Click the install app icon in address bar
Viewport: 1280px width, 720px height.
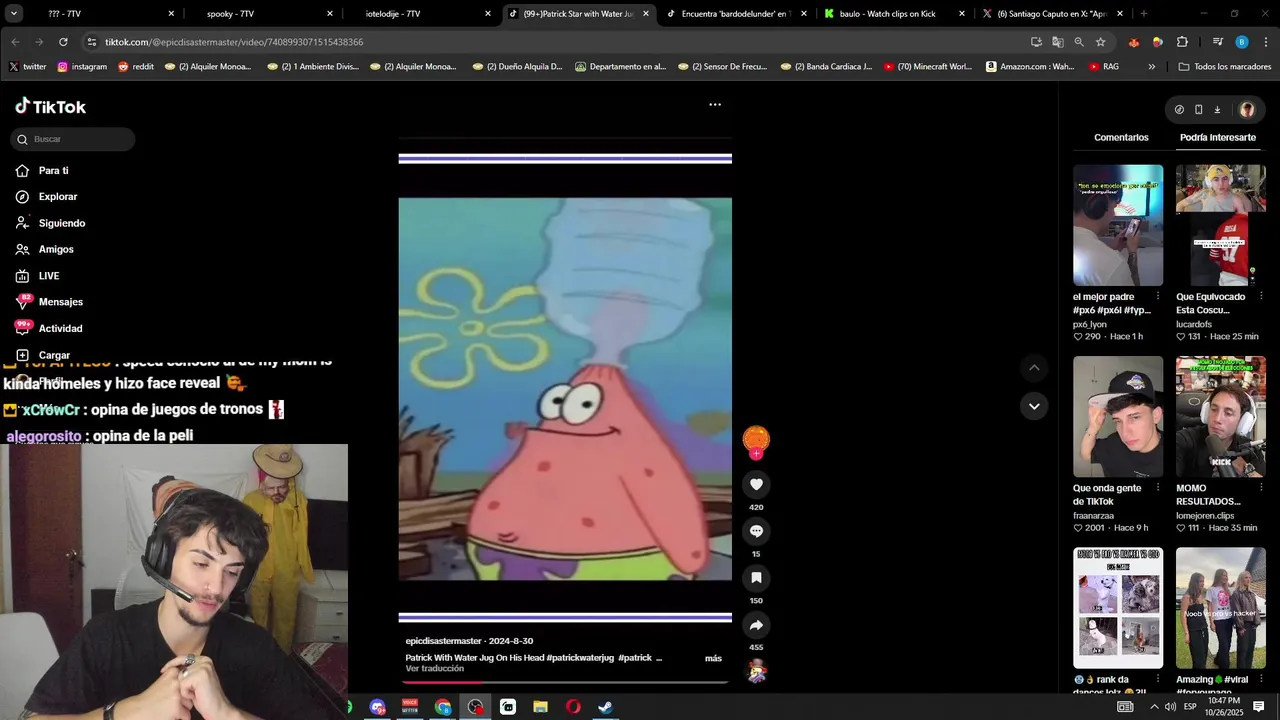(1036, 42)
